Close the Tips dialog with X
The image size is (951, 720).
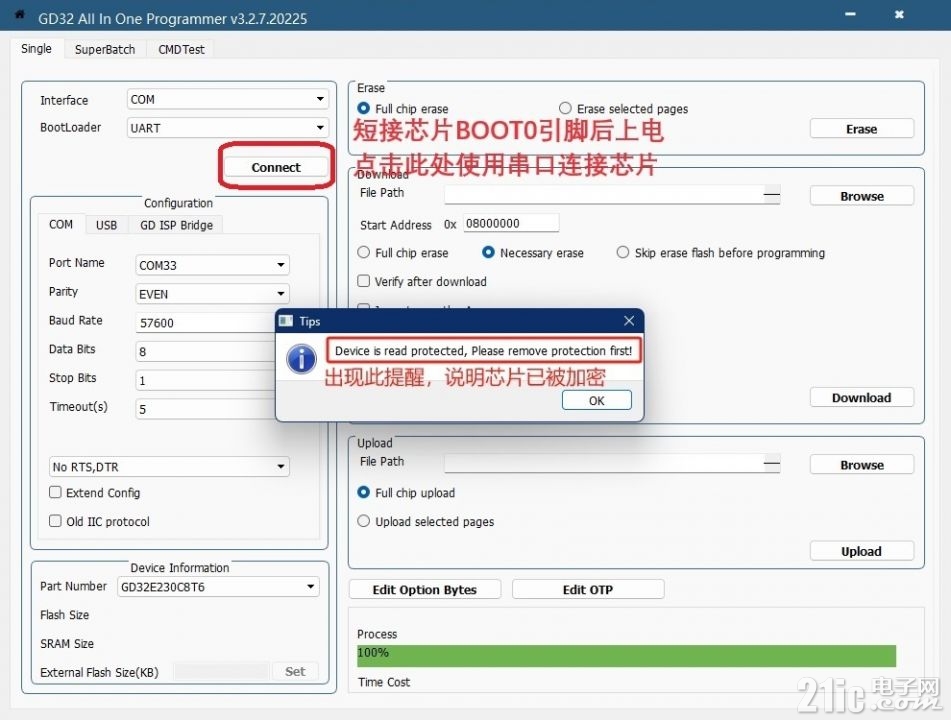click(629, 320)
